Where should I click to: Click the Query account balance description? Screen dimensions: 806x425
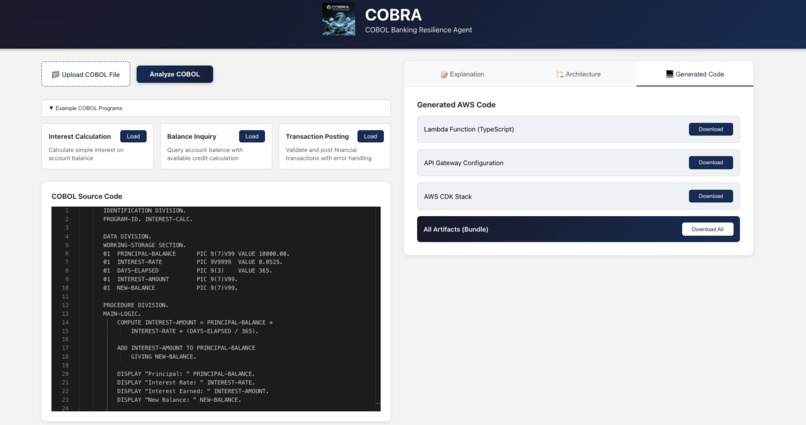(205, 154)
